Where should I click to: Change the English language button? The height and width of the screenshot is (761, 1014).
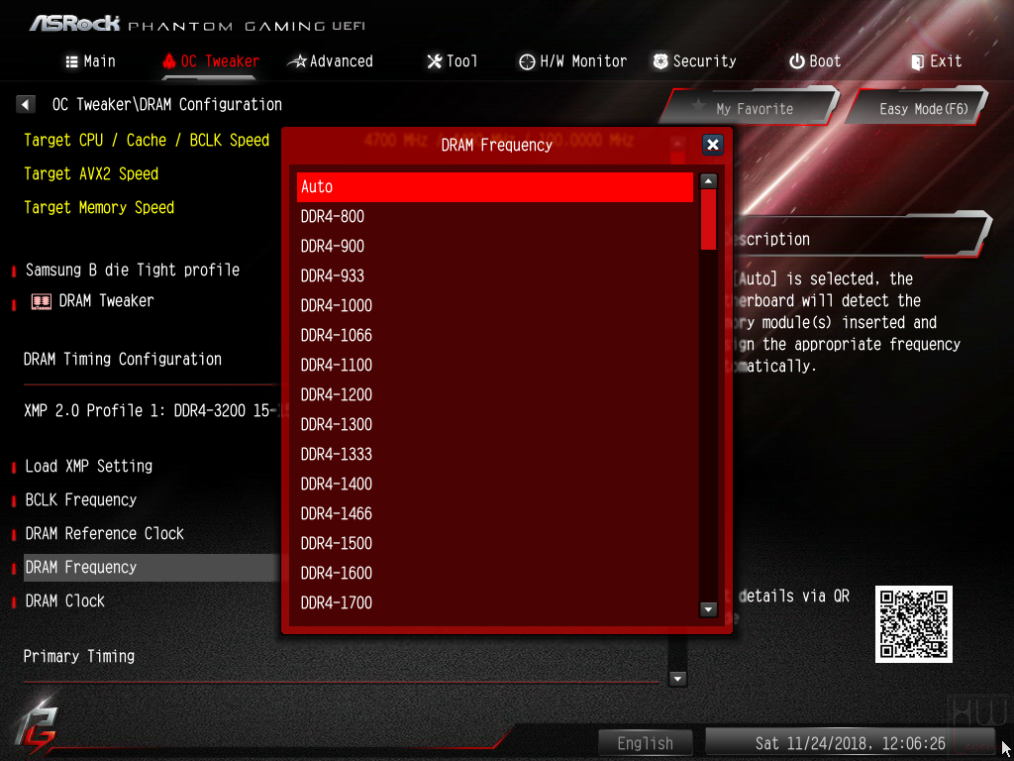pyautogui.click(x=645, y=743)
